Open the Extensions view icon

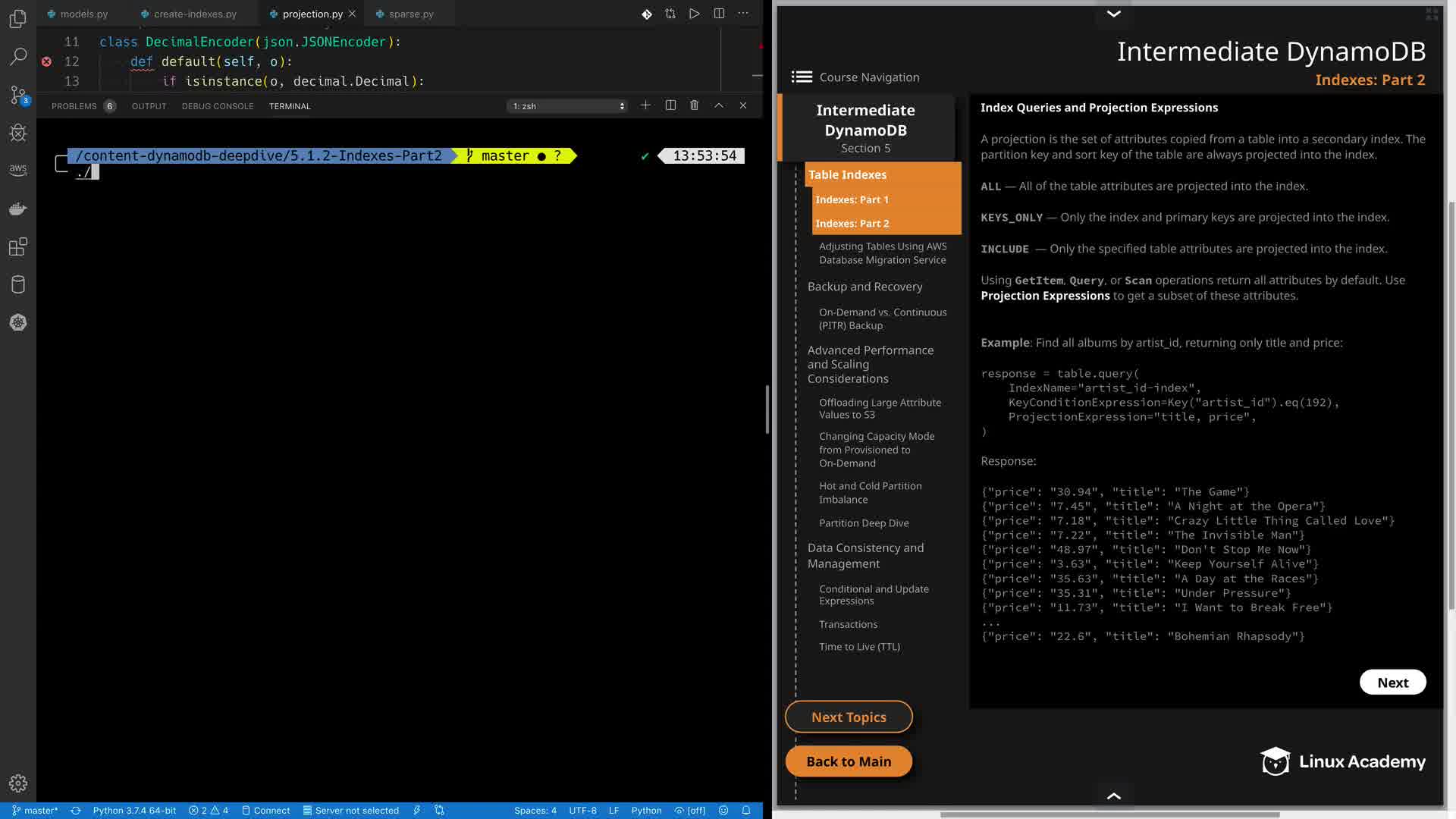(x=18, y=246)
